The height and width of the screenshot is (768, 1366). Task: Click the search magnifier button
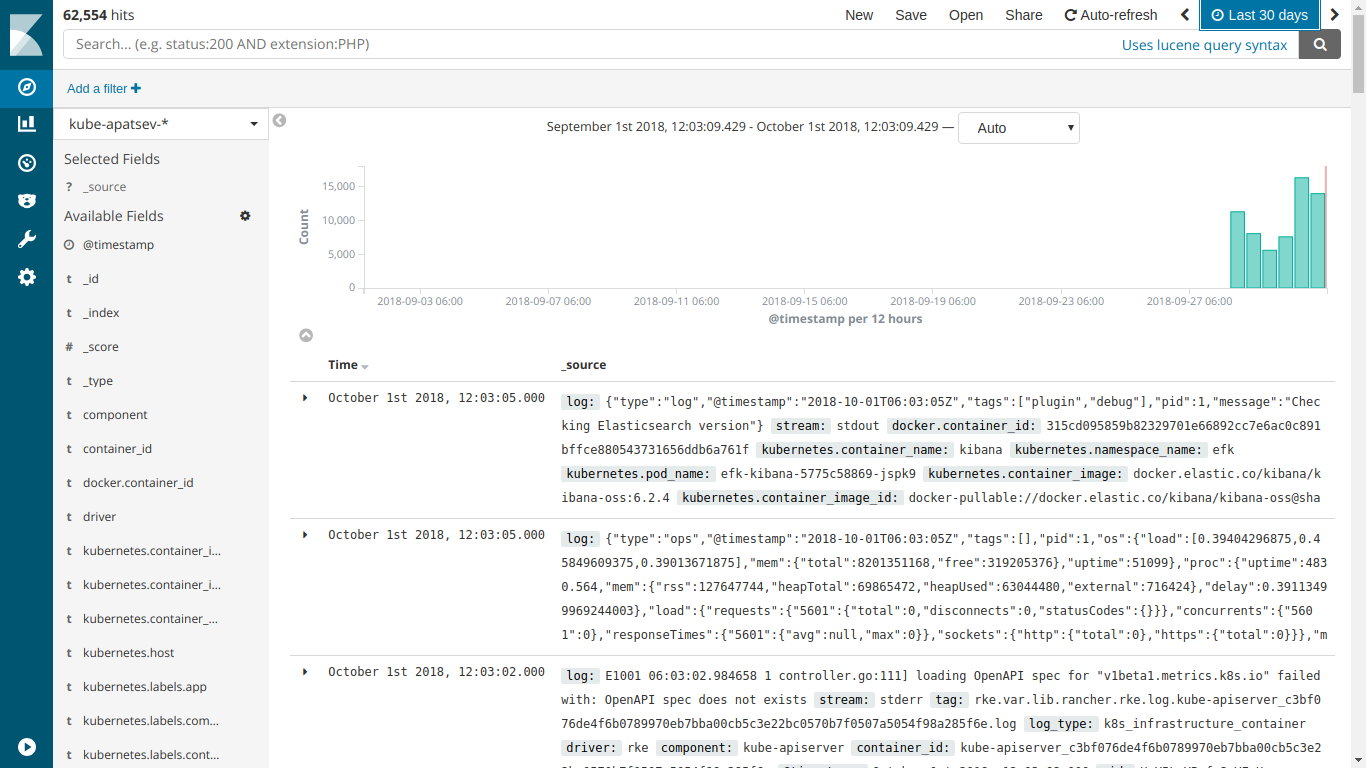coord(1320,44)
